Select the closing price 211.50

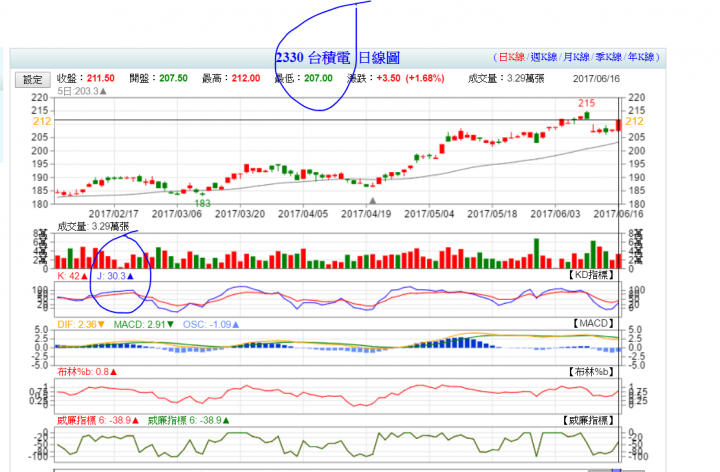point(101,78)
